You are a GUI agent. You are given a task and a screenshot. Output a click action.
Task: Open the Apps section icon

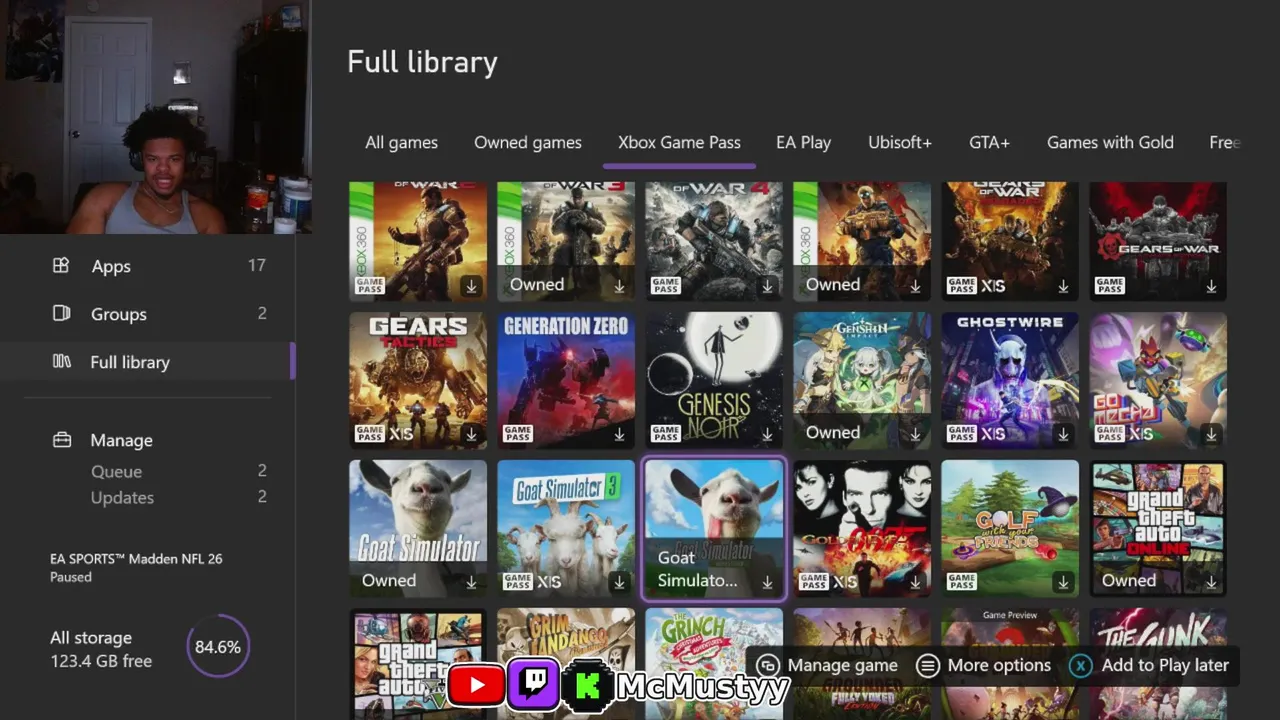[x=61, y=266]
